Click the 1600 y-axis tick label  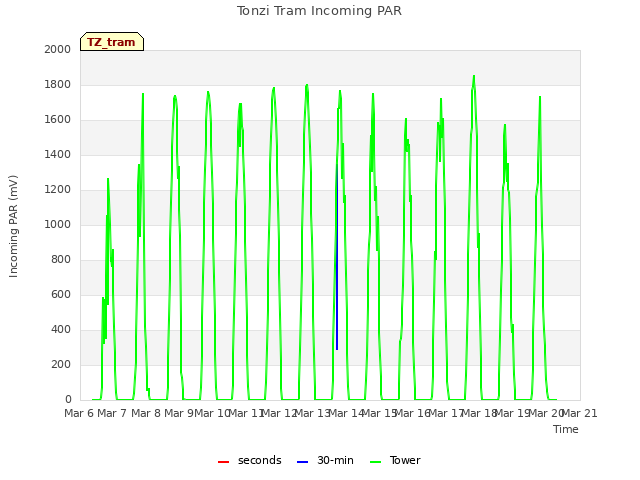tap(58, 120)
